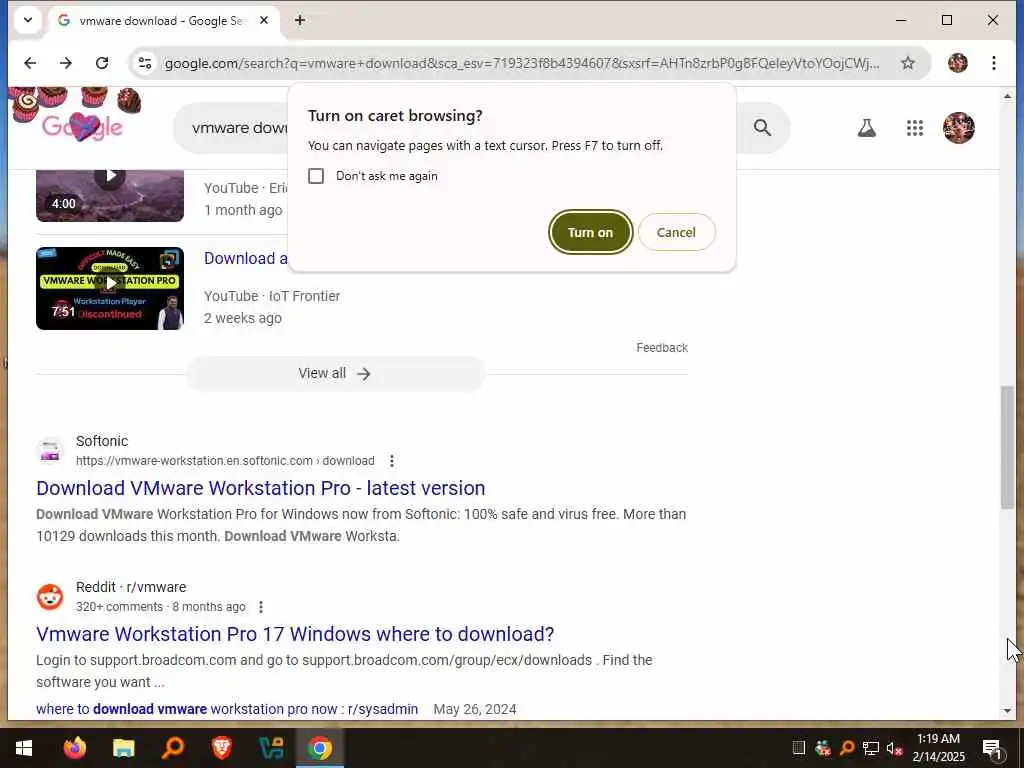Viewport: 1024px width, 768px height.
Task: Cancel the caret browsing dialog
Action: [677, 232]
